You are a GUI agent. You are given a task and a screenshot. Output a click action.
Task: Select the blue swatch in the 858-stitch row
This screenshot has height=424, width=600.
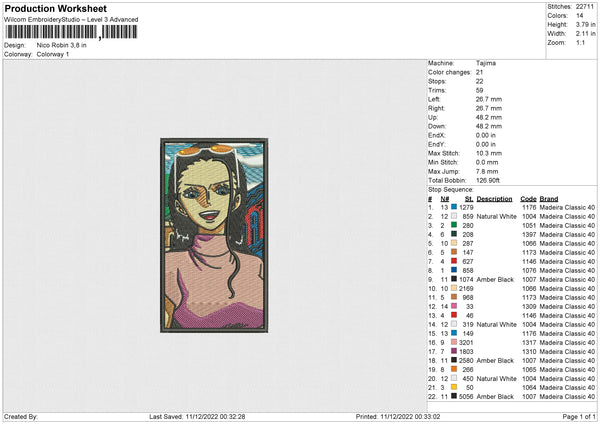454,270
